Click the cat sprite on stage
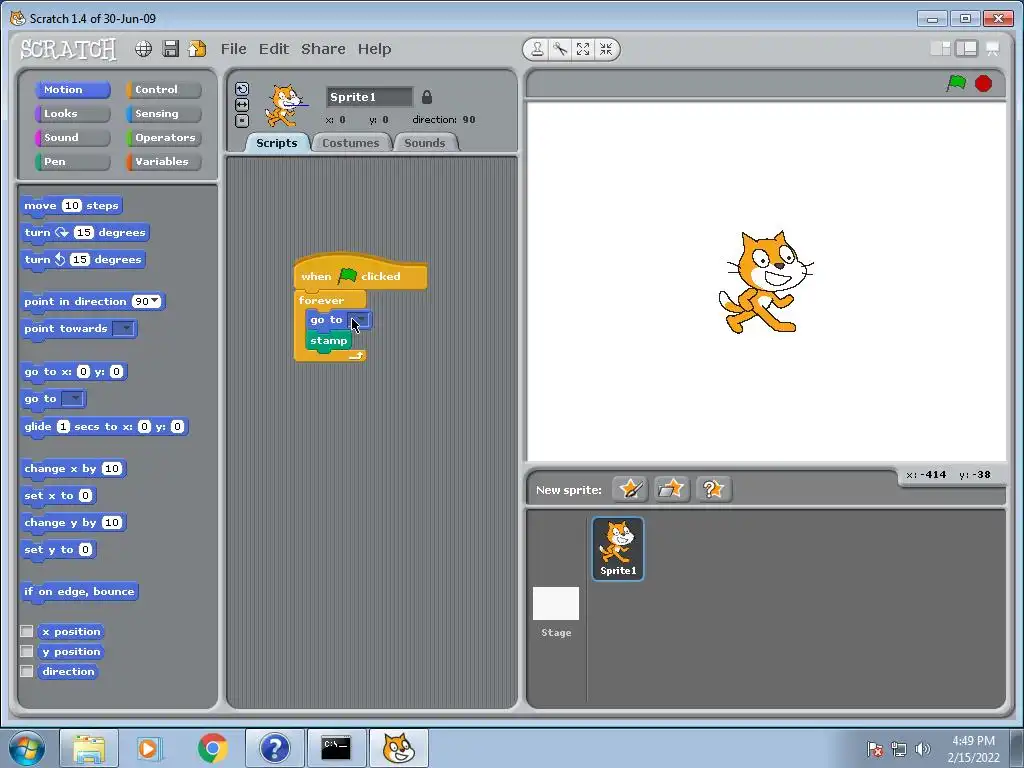 click(x=765, y=282)
